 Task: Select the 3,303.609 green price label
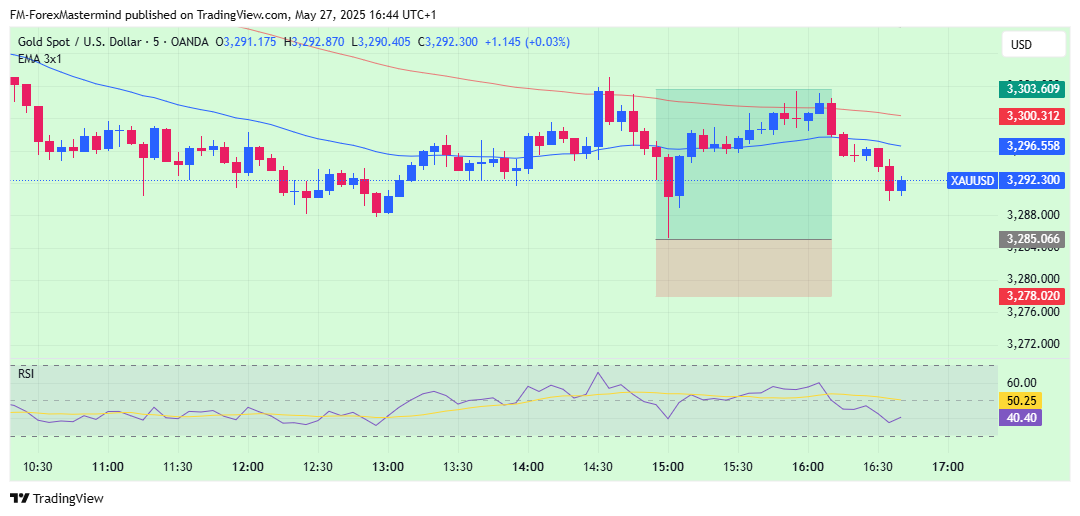pyautogui.click(x=1032, y=89)
